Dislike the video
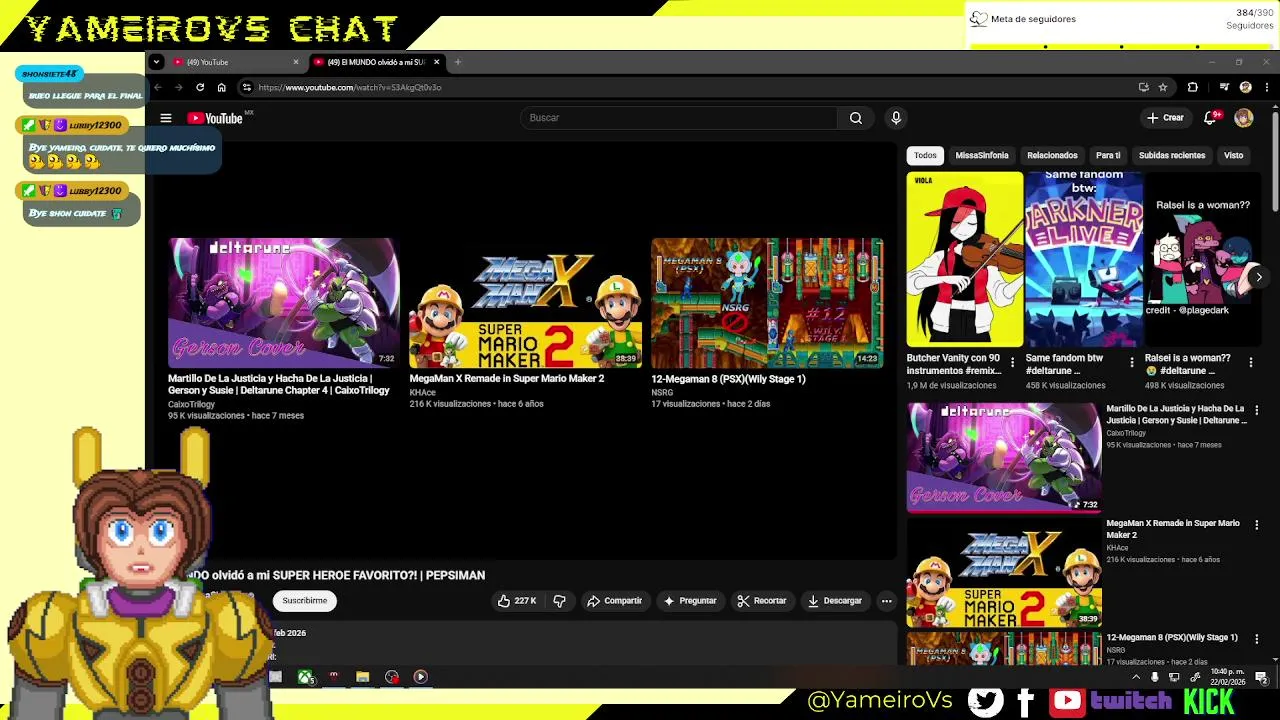The height and width of the screenshot is (720, 1280). [559, 601]
